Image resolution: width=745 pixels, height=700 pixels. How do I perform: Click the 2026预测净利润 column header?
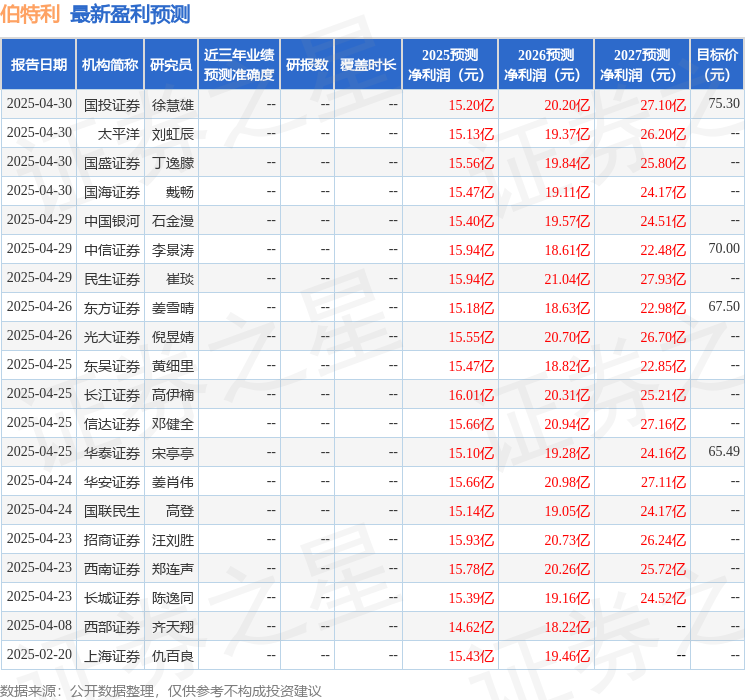pos(546,64)
